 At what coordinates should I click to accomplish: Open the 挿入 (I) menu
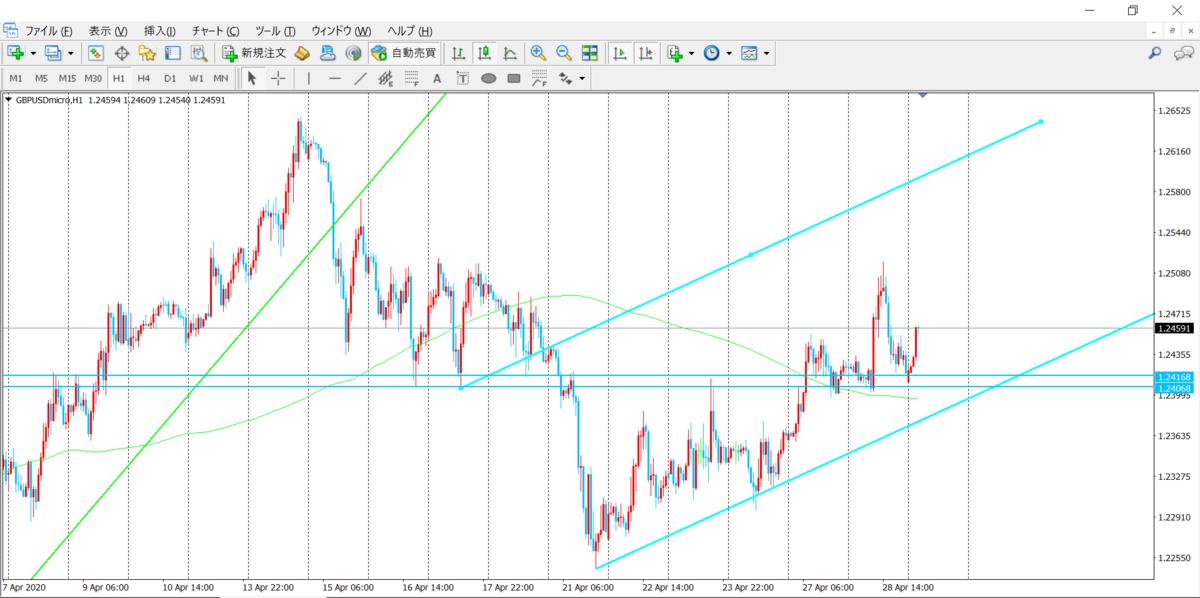coord(160,31)
